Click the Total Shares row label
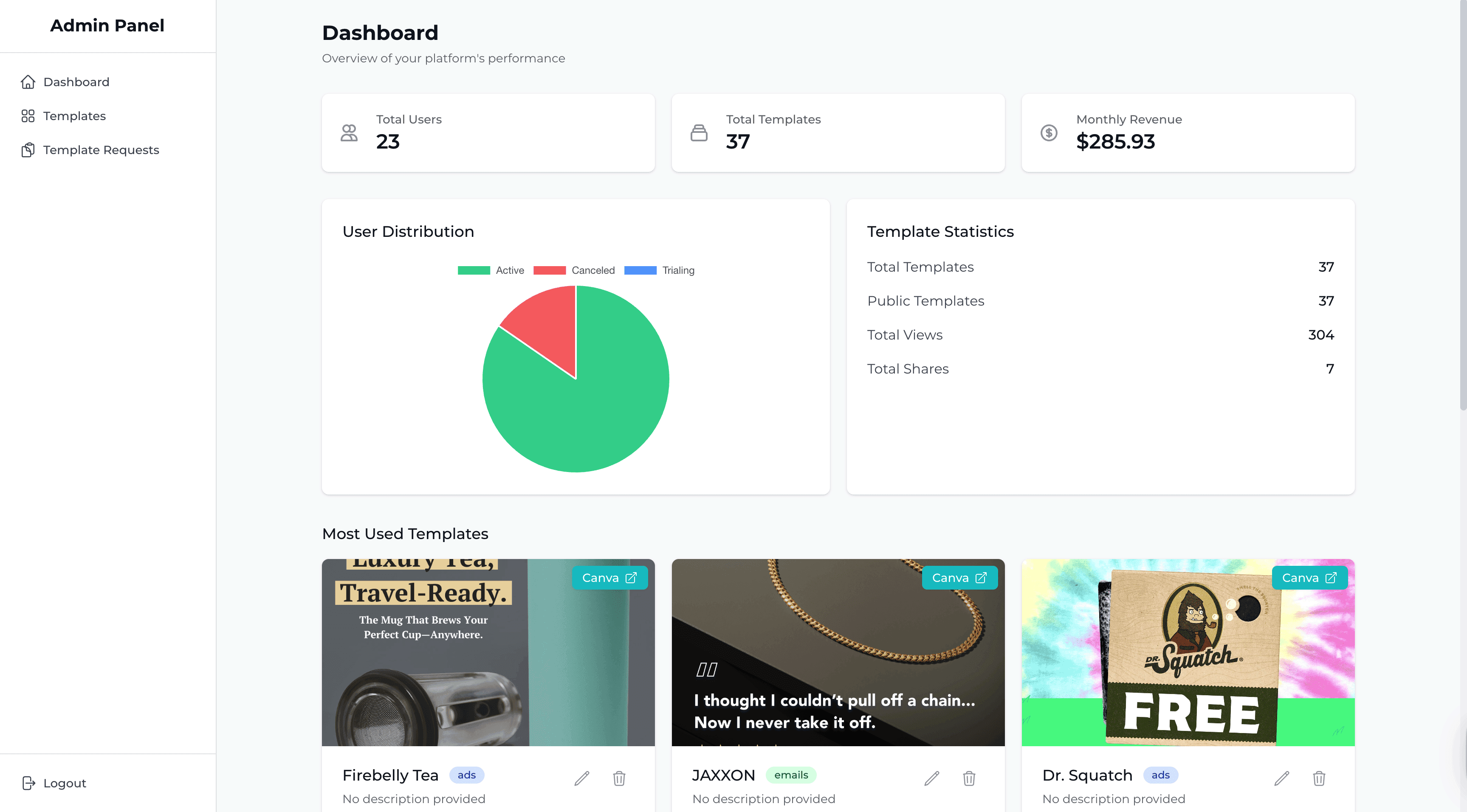Viewport: 1467px width, 812px height. pyautogui.click(x=908, y=369)
